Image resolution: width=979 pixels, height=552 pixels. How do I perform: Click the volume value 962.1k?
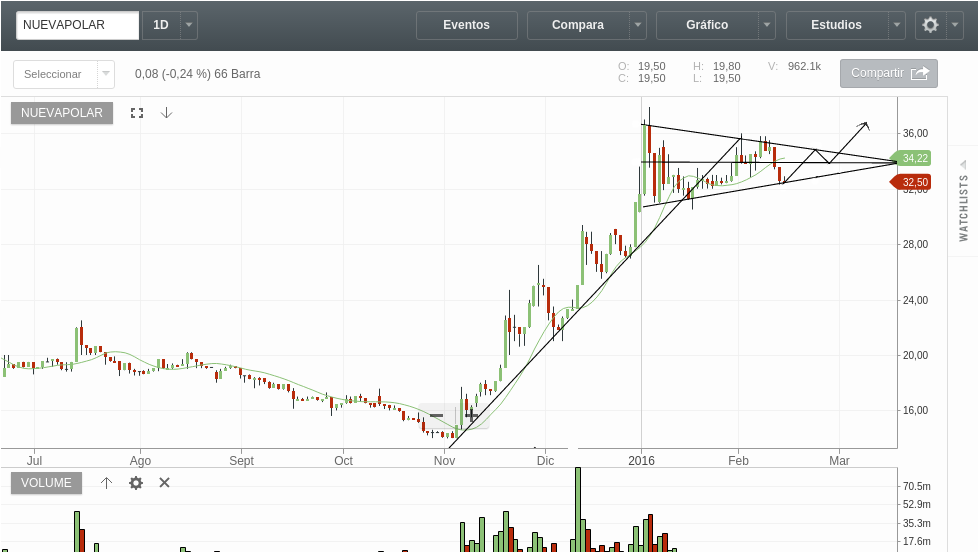[804, 66]
